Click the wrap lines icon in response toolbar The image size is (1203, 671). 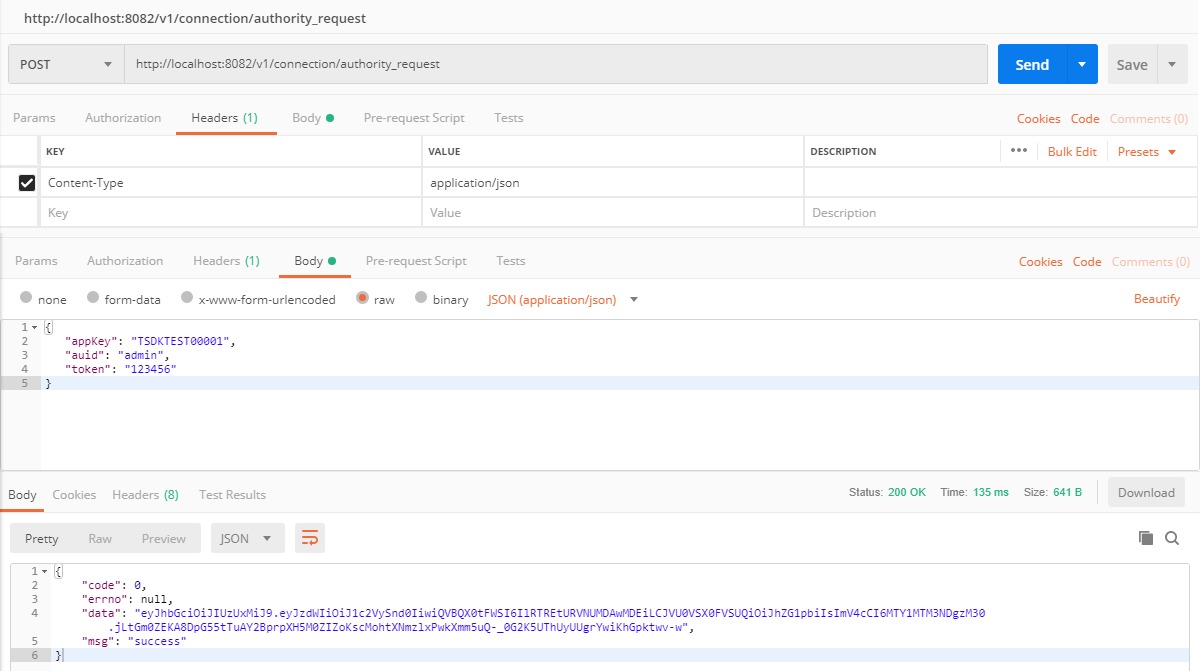(310, 538)
